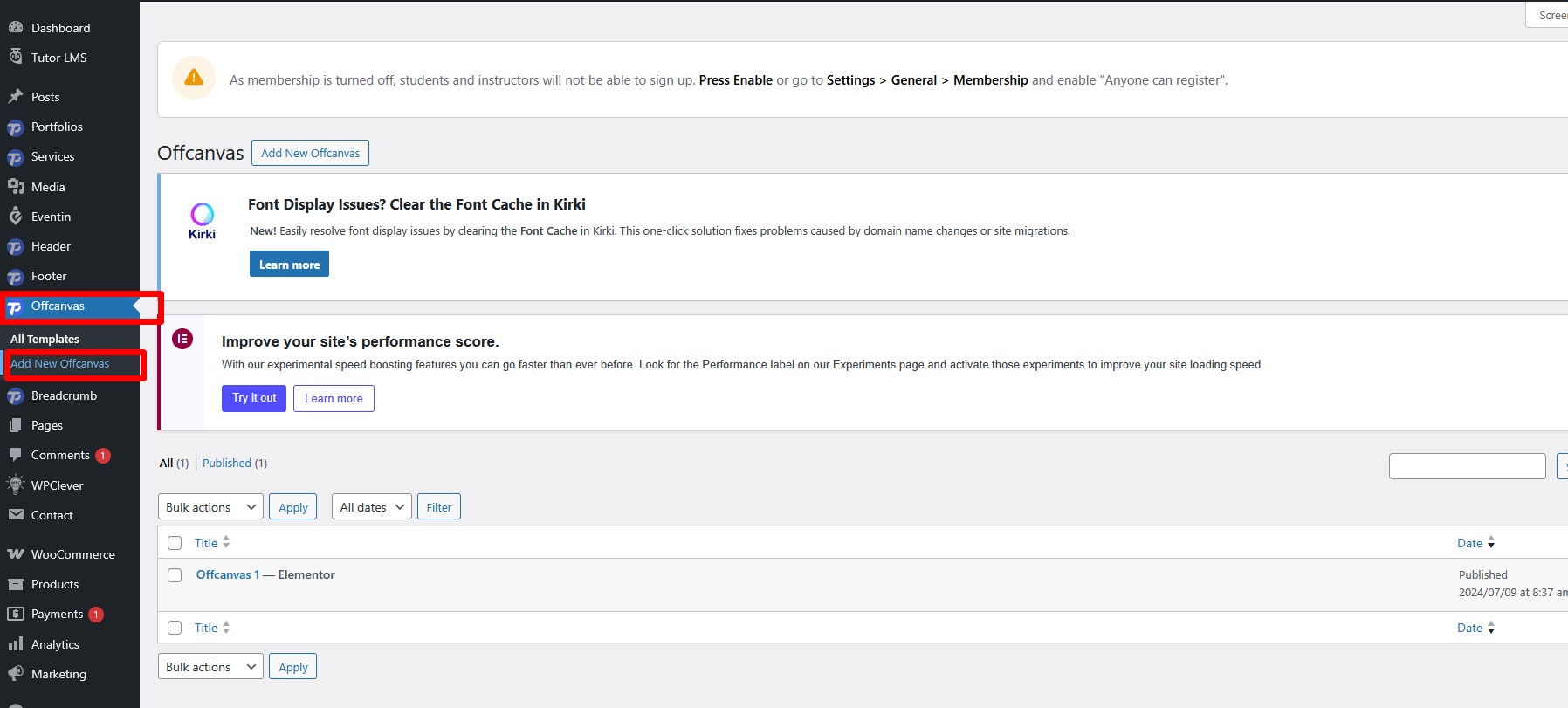
Task: Check the select-all checkbox in table footer
Action: tap(175, 628)
